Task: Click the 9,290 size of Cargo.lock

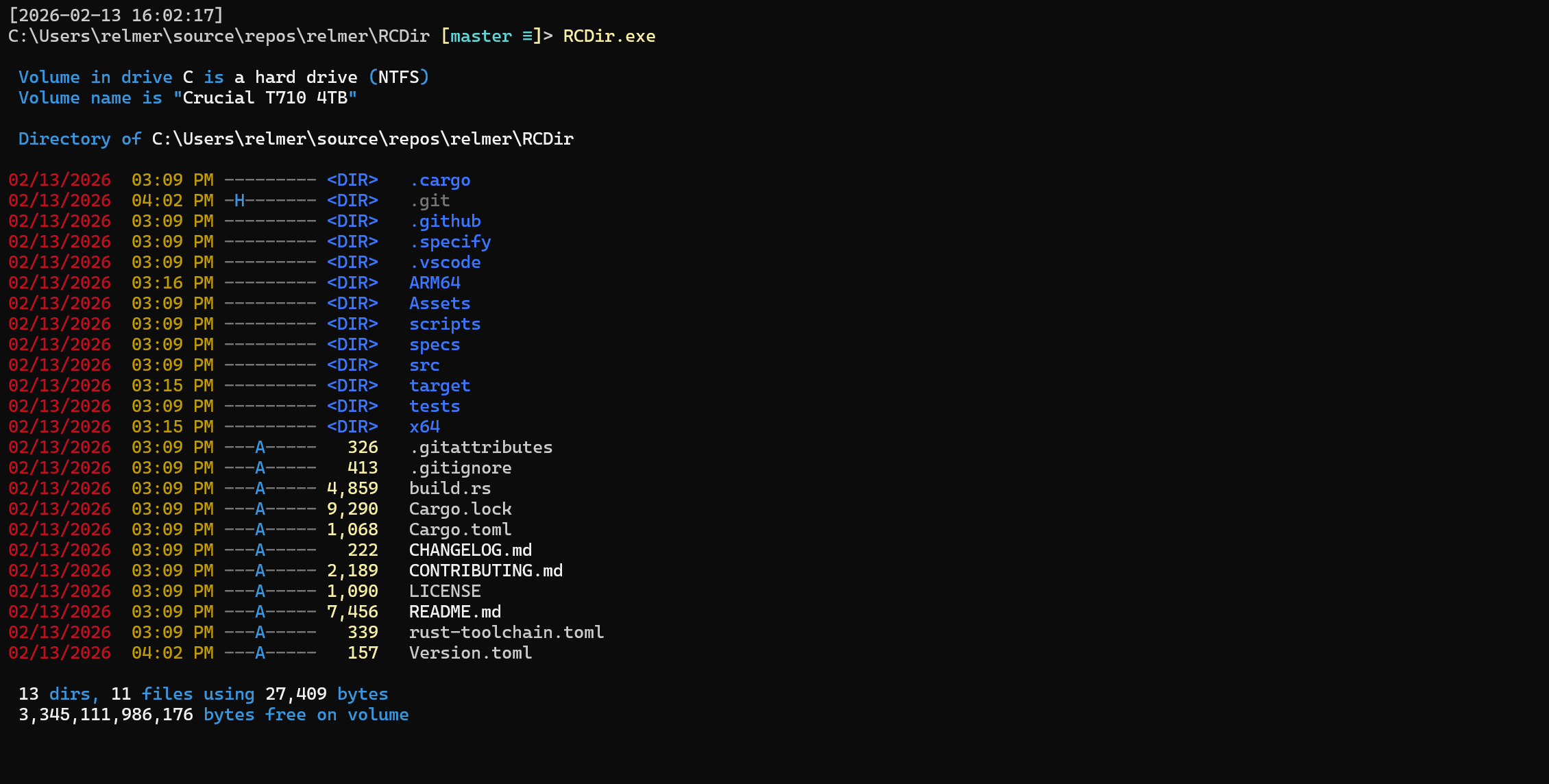Action: click(x=352, y=509)
